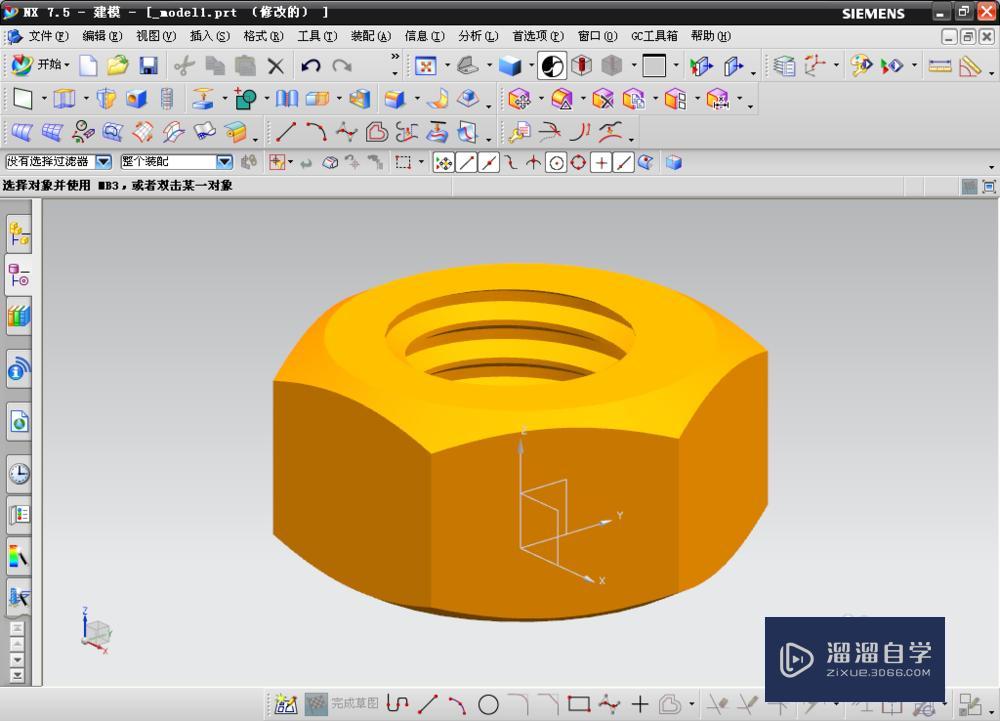
Task: Expand rendering style dropdown arrow
Action: coord(532,66)
